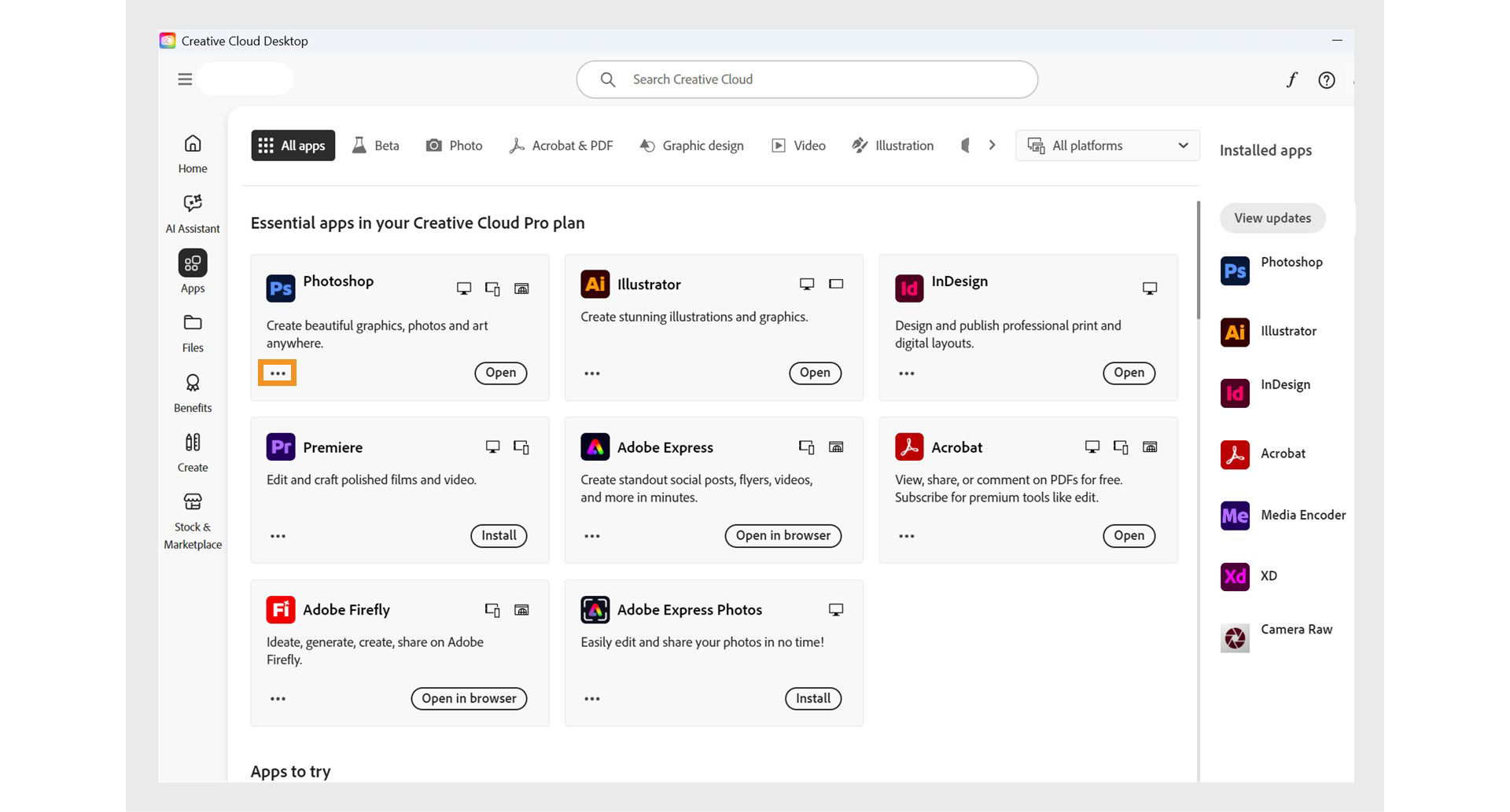Viewport: 1510px width, 812px height.
Task: Click the Photoshop icon in app card
Action: click(x=281, y=288)
